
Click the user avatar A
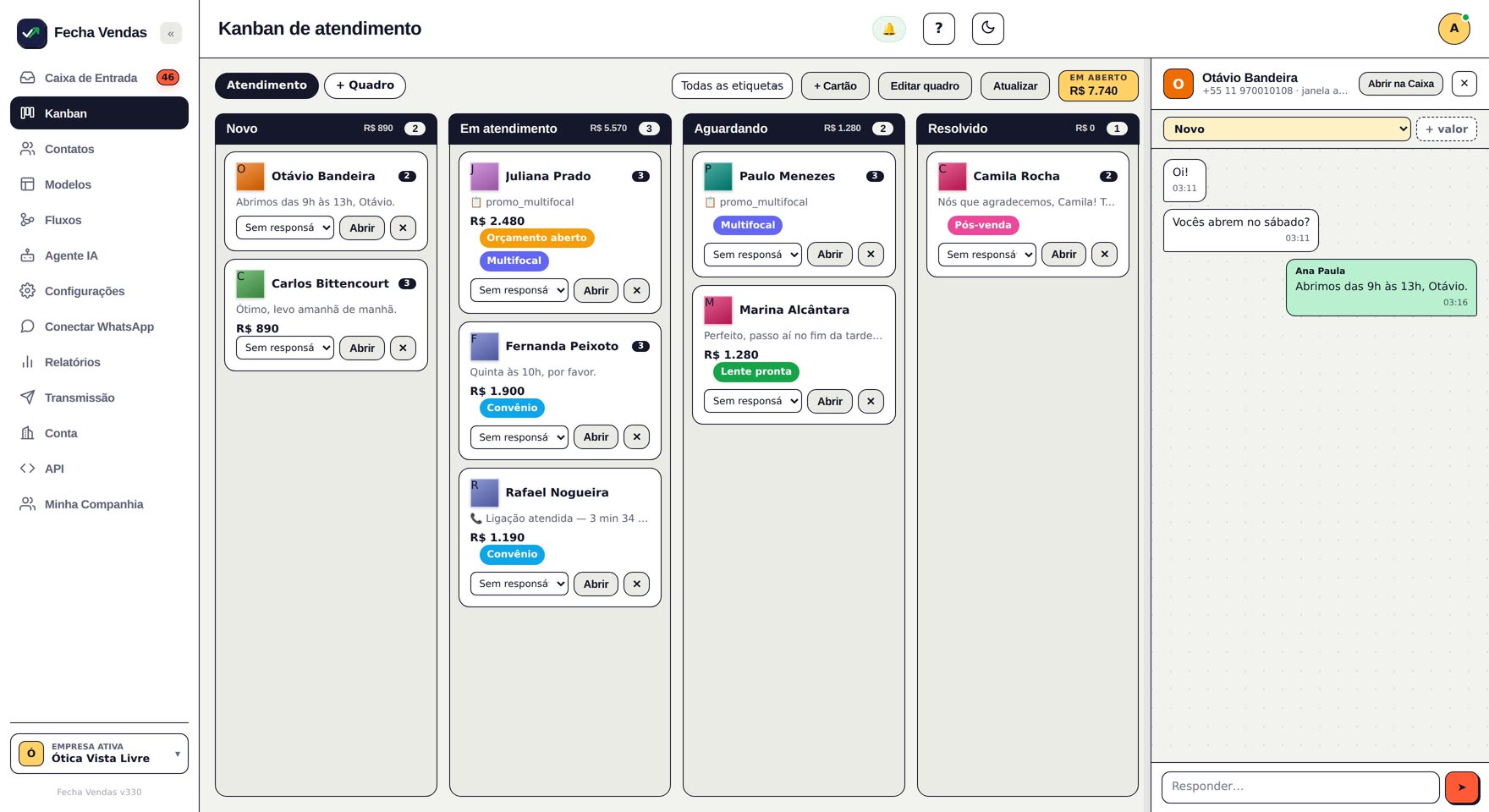tap(1454, 29)
